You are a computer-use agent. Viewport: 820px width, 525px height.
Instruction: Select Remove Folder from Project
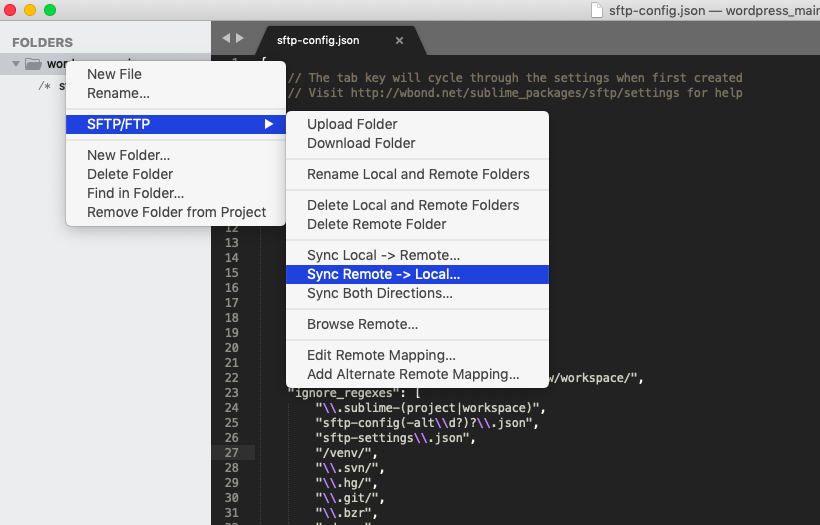[176, 212]
